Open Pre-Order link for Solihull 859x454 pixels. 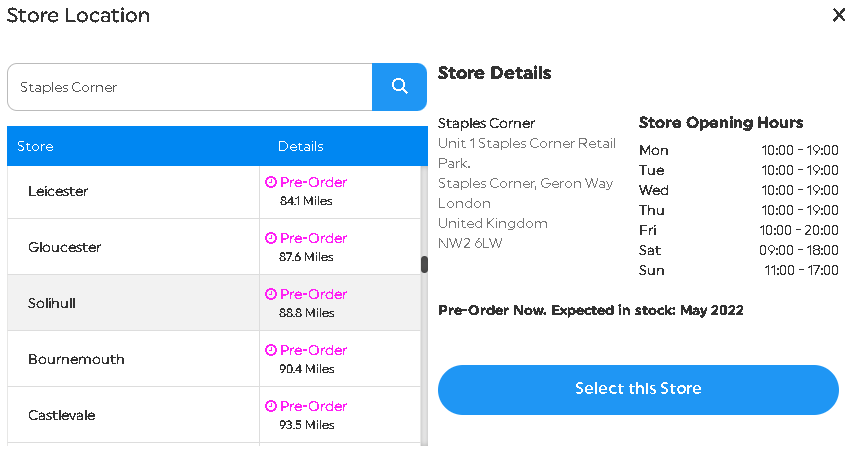point(313,294)
